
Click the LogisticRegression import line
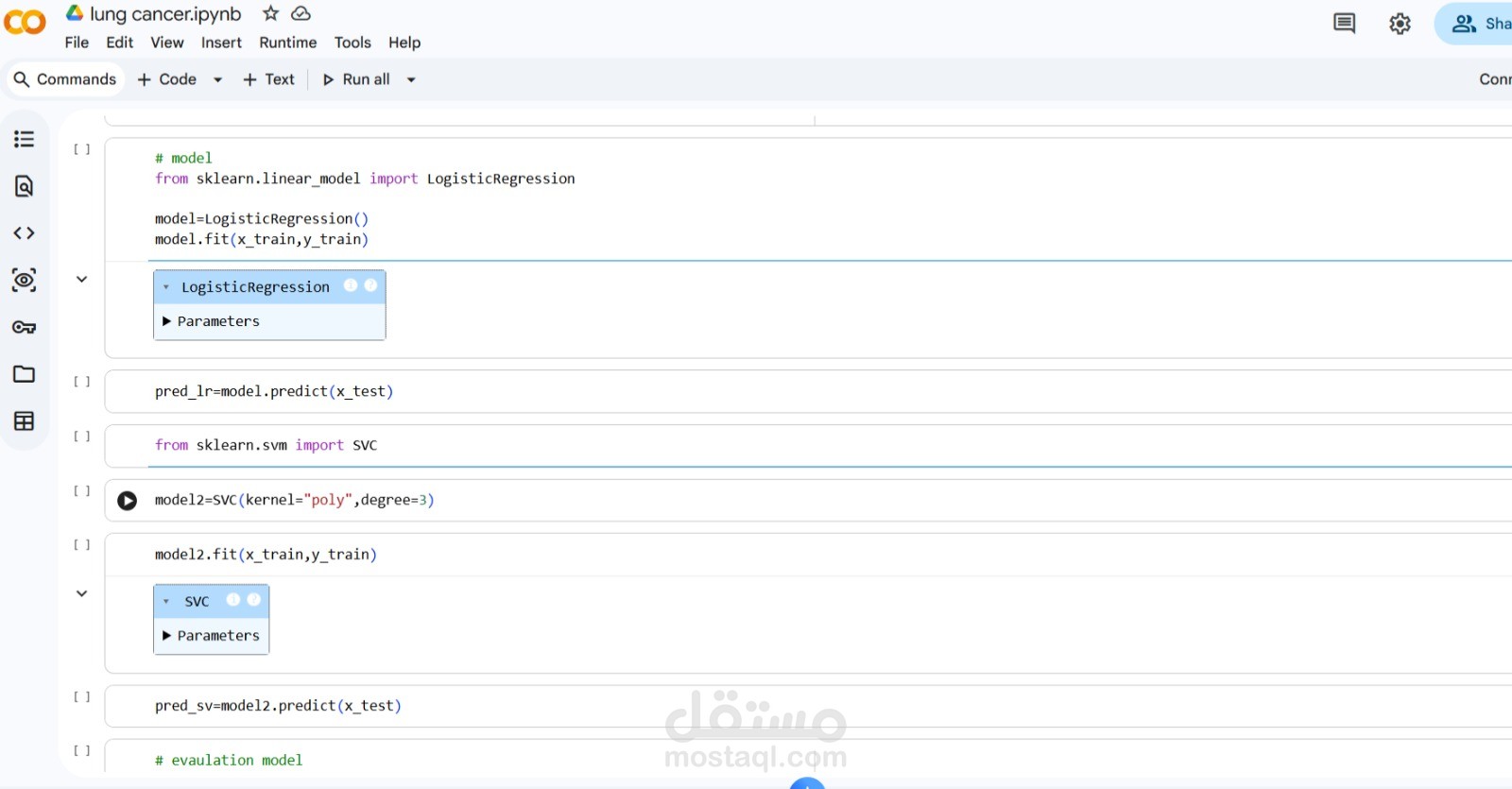pos(365,180)
